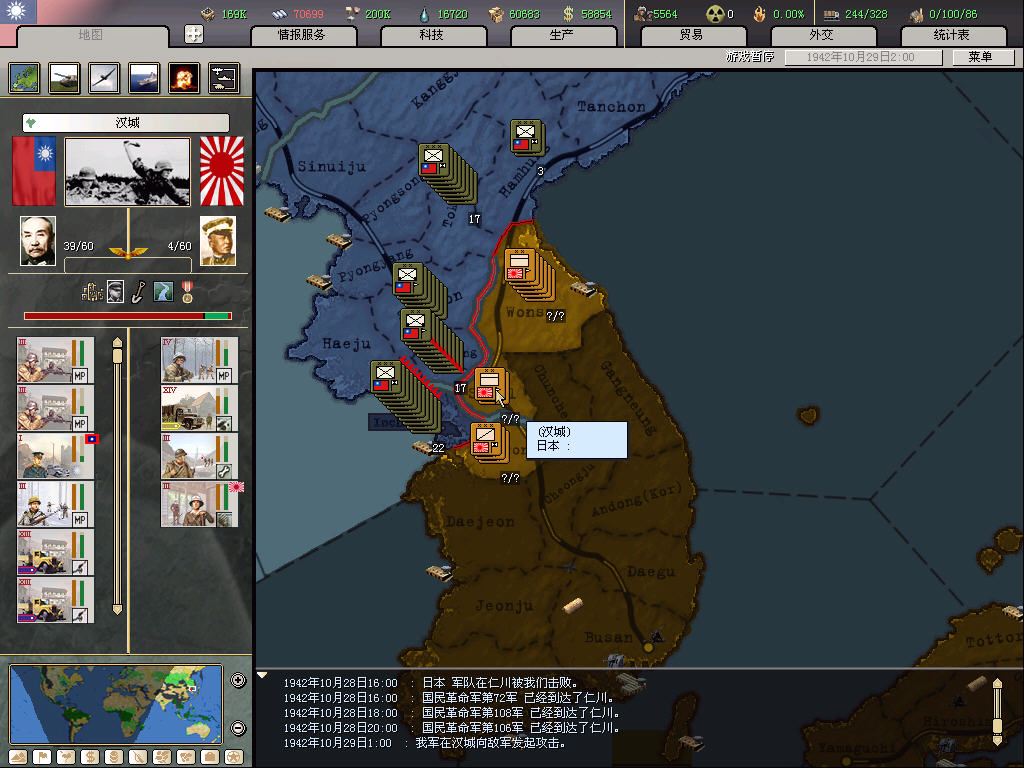Open the 科技 tab

[x=432, y=35]
